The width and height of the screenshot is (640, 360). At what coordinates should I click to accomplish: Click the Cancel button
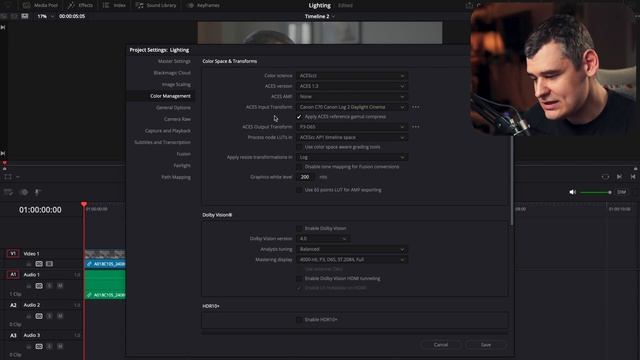click(441, 345)
